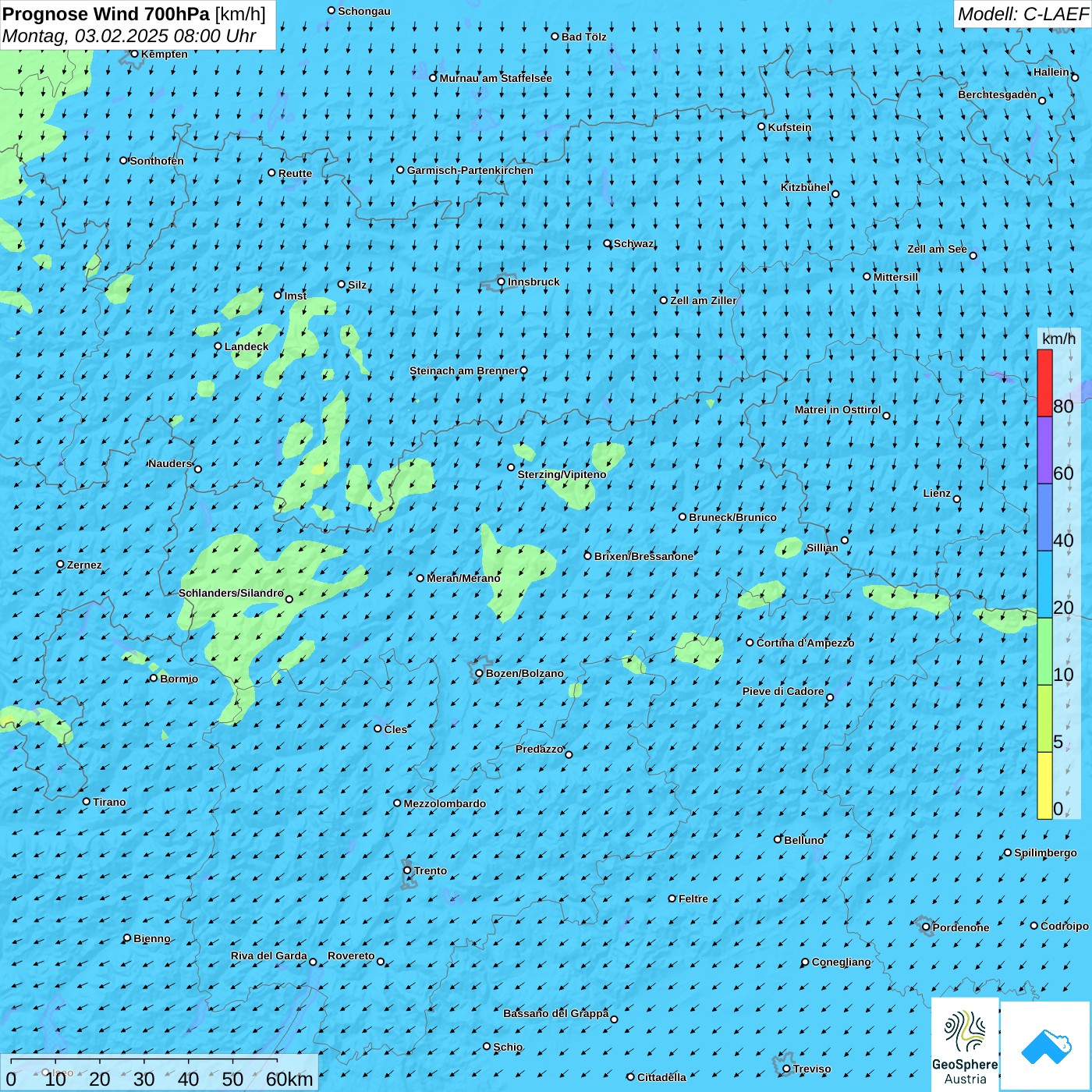
Task: Click the Brixen/Bressanone label
Action: pos(643,556)
